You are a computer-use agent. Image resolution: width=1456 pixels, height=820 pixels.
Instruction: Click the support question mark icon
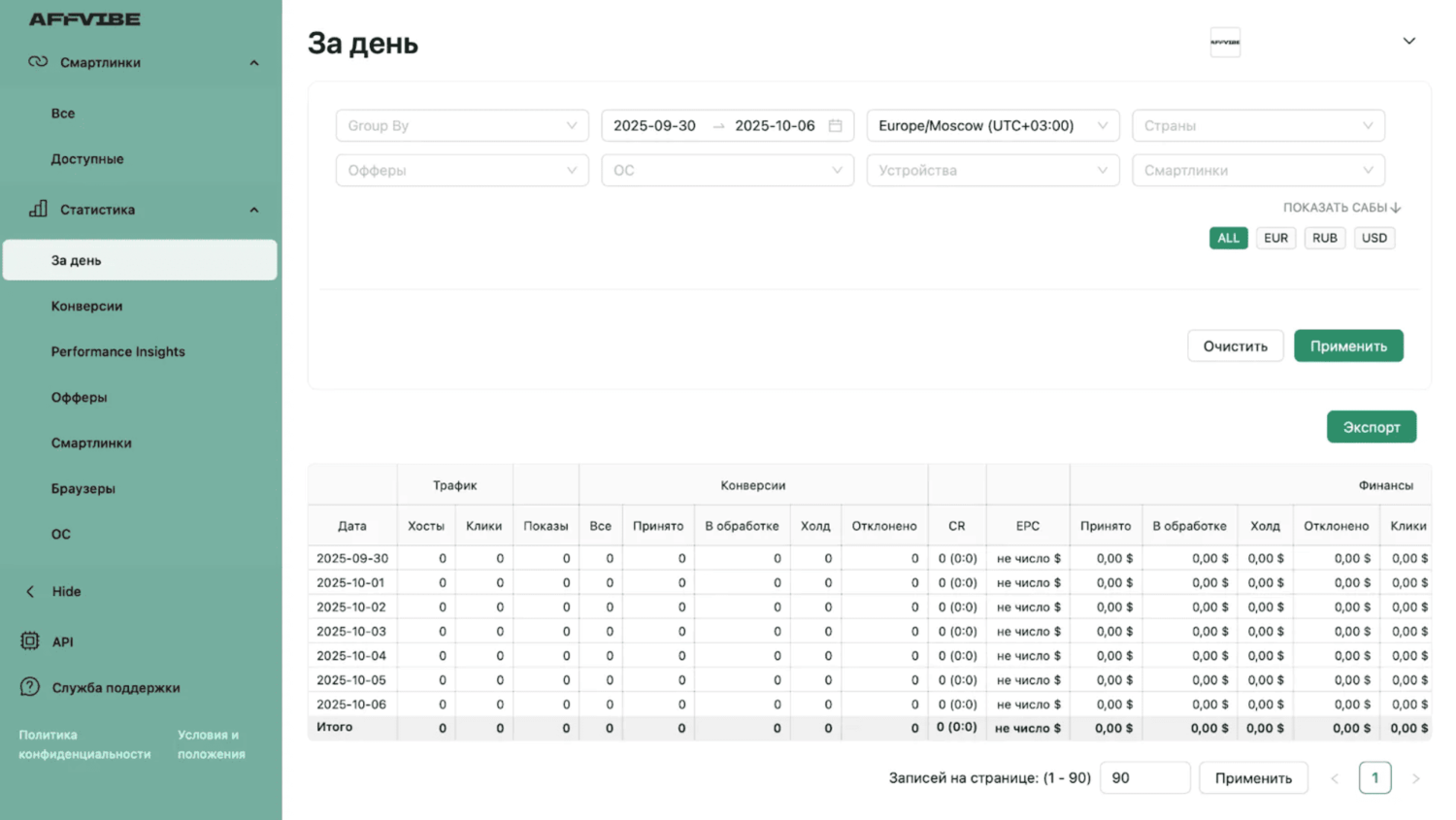[x=30, y=687]
